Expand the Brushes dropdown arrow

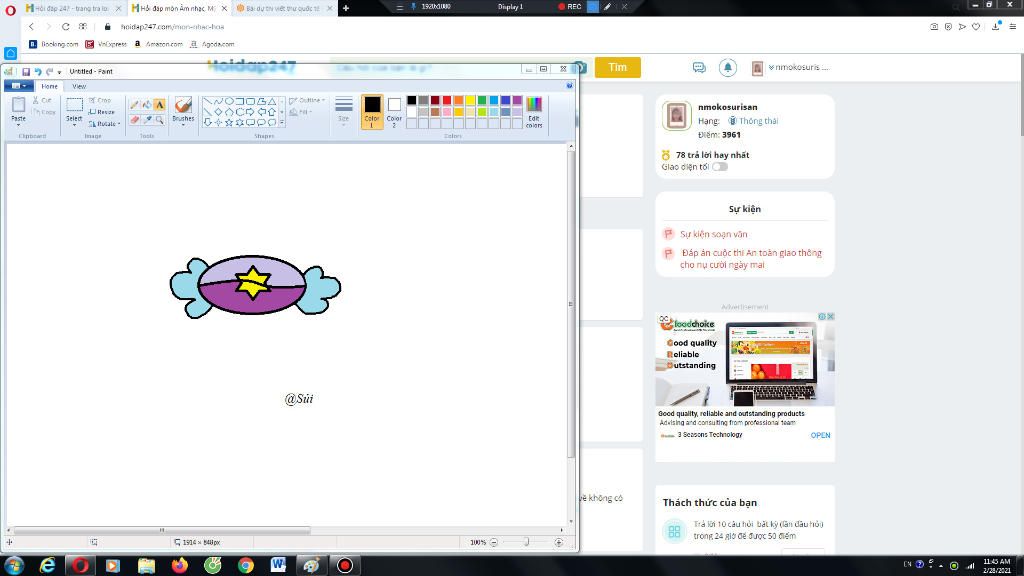click(x=183, y=125)
